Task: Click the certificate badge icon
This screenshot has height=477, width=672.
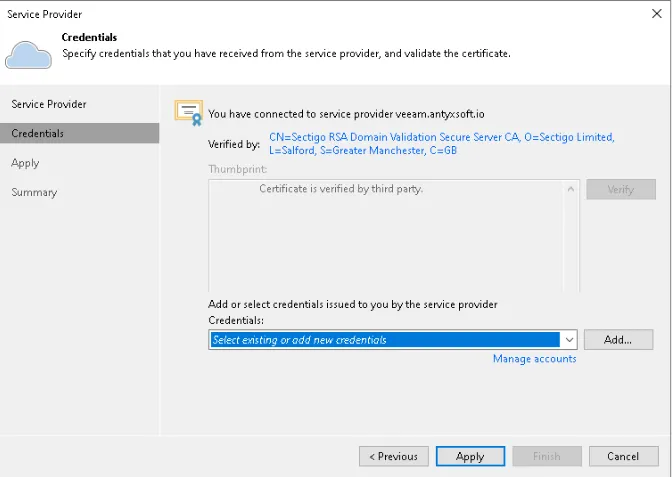Action: [x=188, y=111]
